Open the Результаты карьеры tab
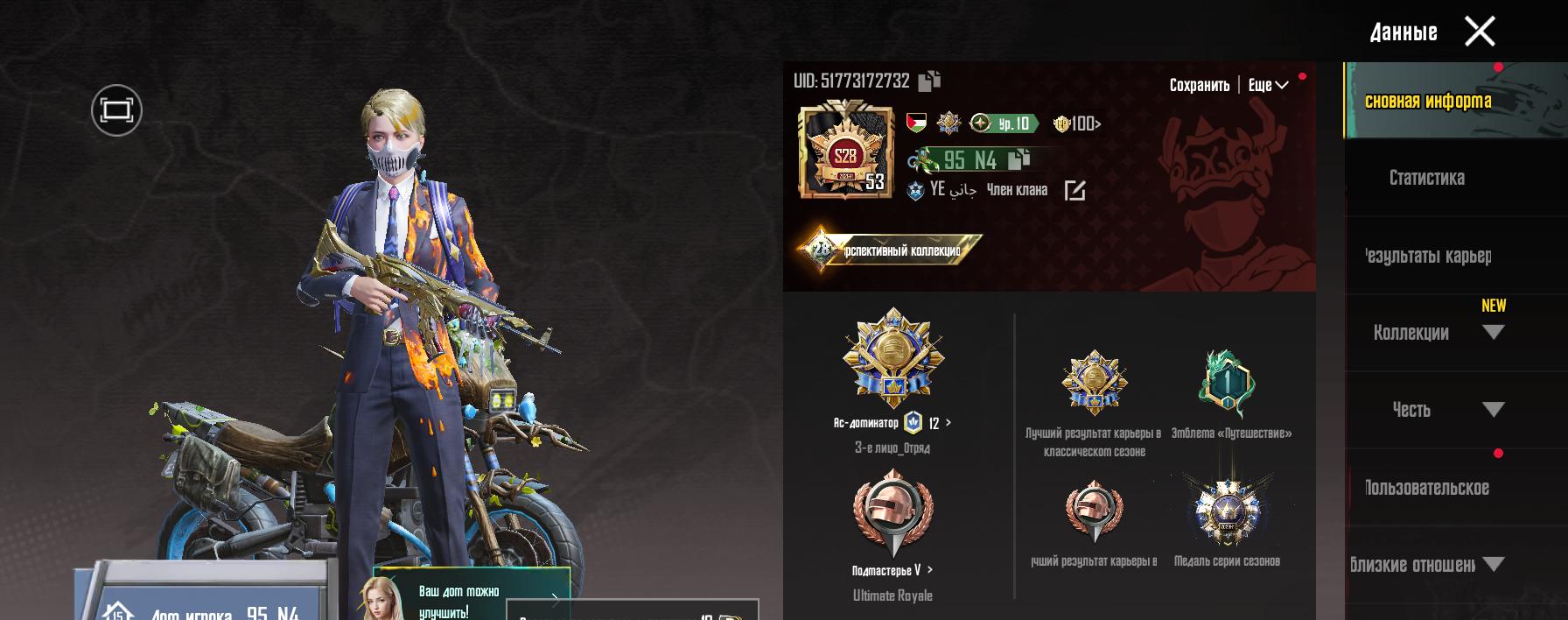 click(x=1426, y=256)
